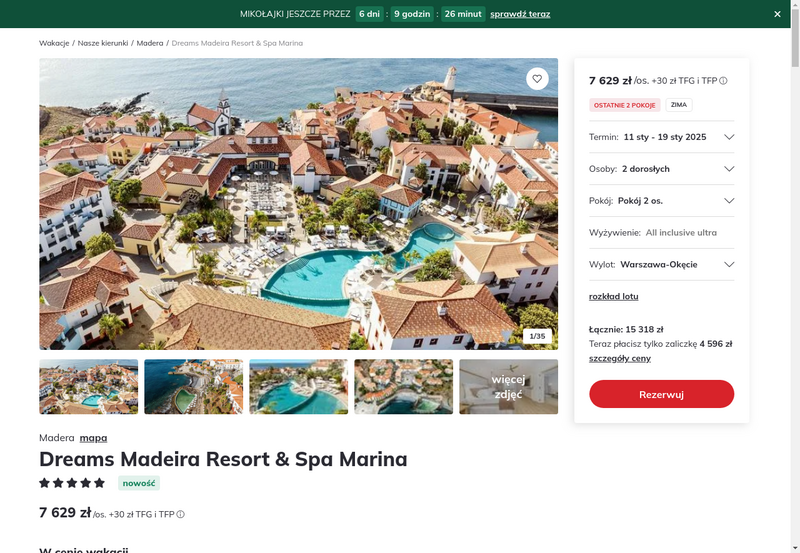Open the rozkład lotu link
The image size is (800, 553).
(x=613, y=296)
